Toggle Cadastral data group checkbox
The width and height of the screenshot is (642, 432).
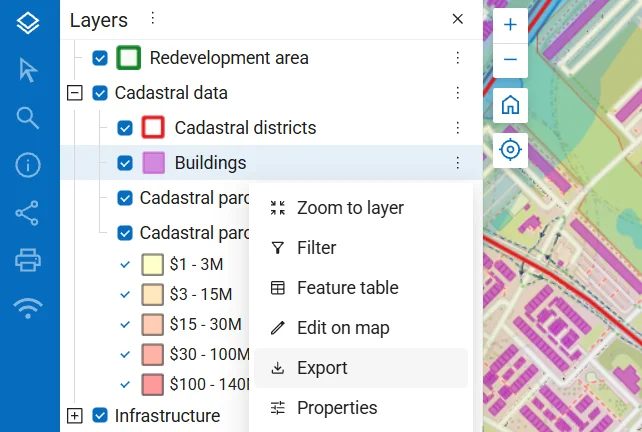click(100, 93)
